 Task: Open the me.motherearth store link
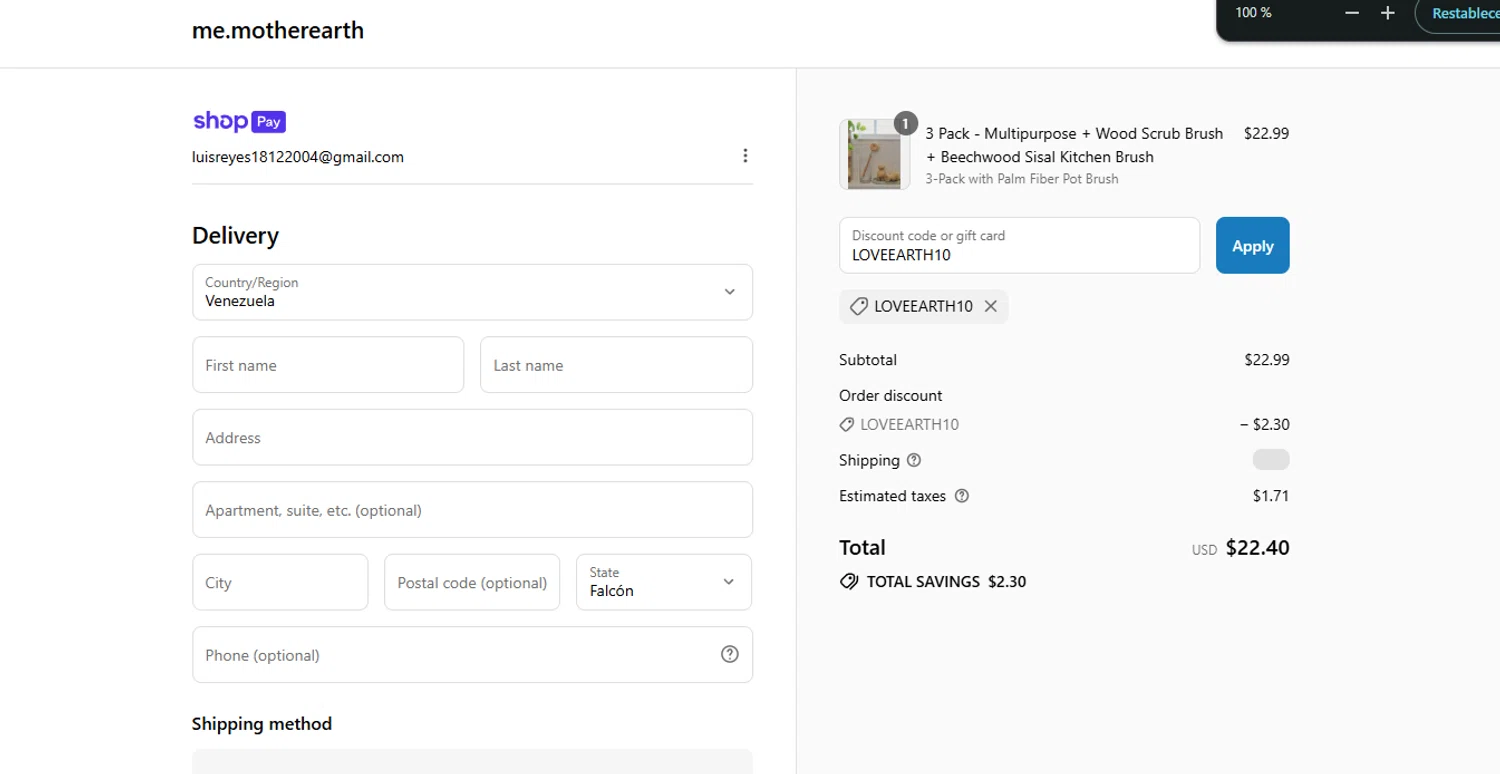tap(278, 30)
